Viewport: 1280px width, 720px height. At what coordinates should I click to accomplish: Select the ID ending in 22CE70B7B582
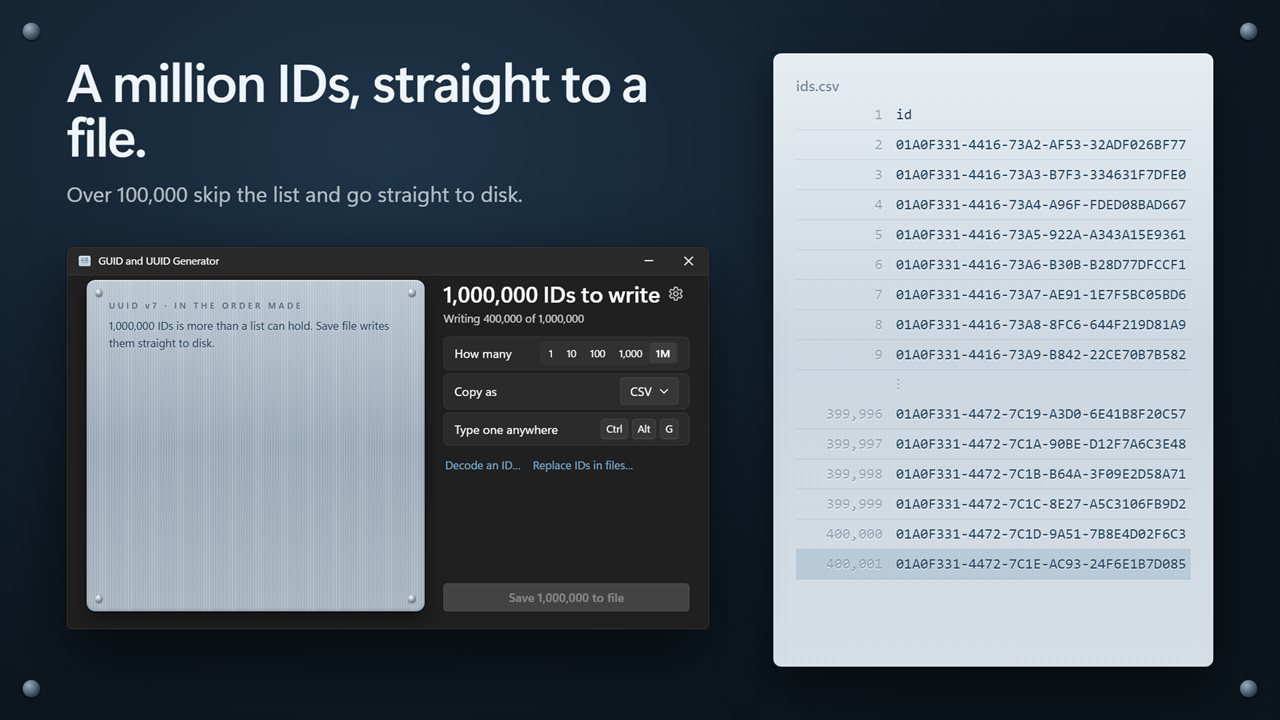click(x=1041, y=355)
